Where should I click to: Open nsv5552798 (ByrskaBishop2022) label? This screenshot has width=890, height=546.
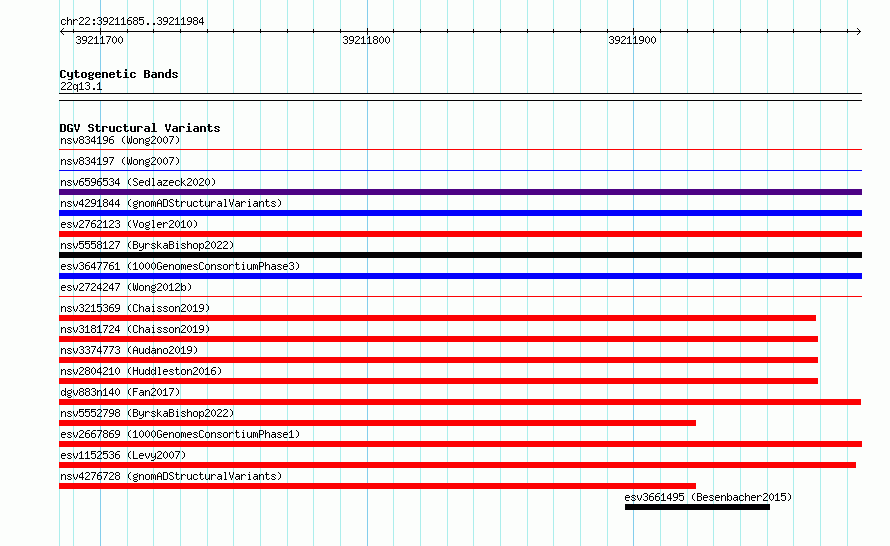click(147, 413)
